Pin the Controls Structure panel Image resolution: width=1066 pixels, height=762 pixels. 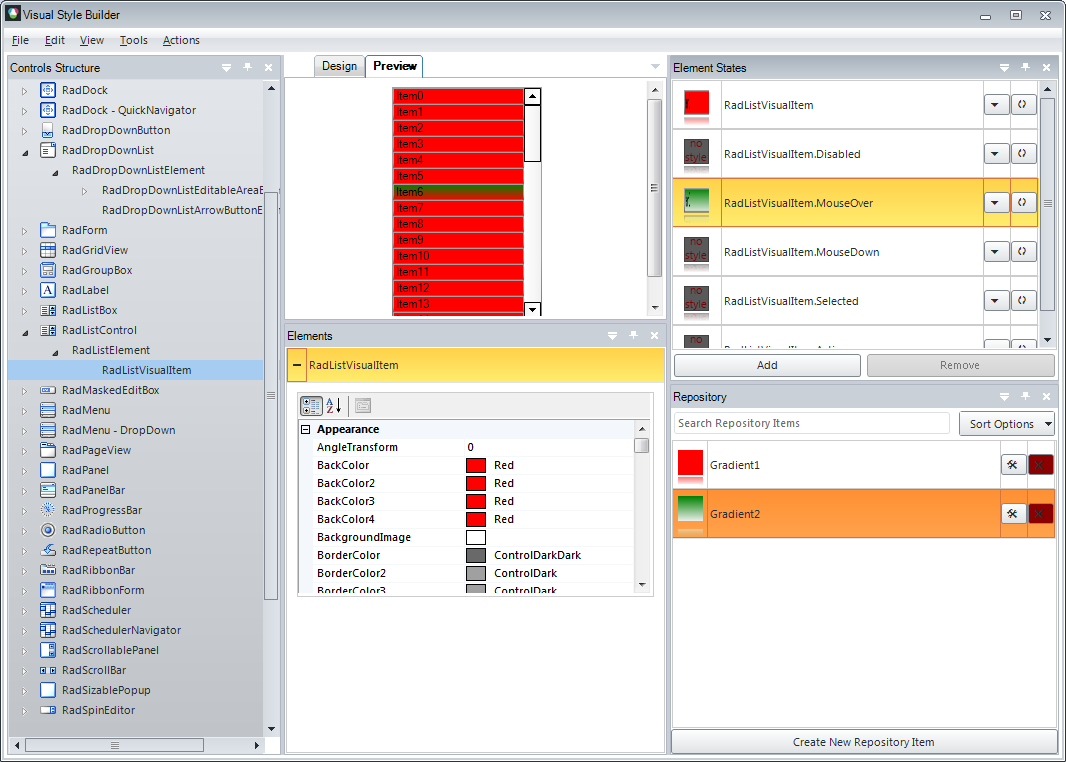(x=247, y=67)
